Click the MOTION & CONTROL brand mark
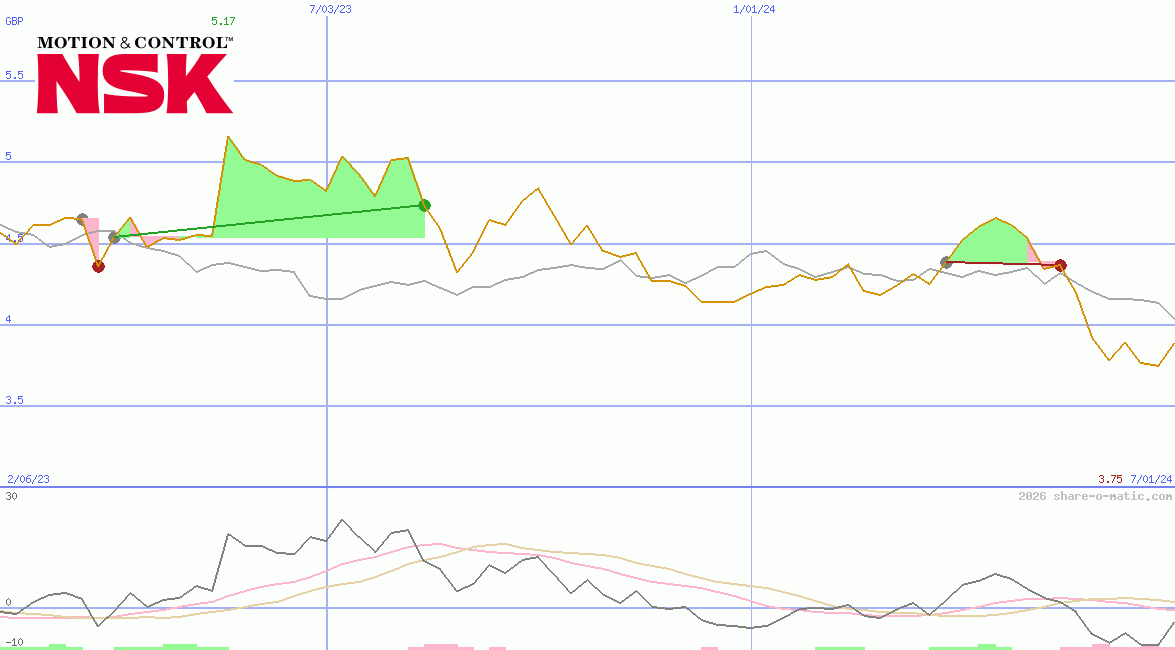This screenshot has height=650, width=1175. pos(135,43)
